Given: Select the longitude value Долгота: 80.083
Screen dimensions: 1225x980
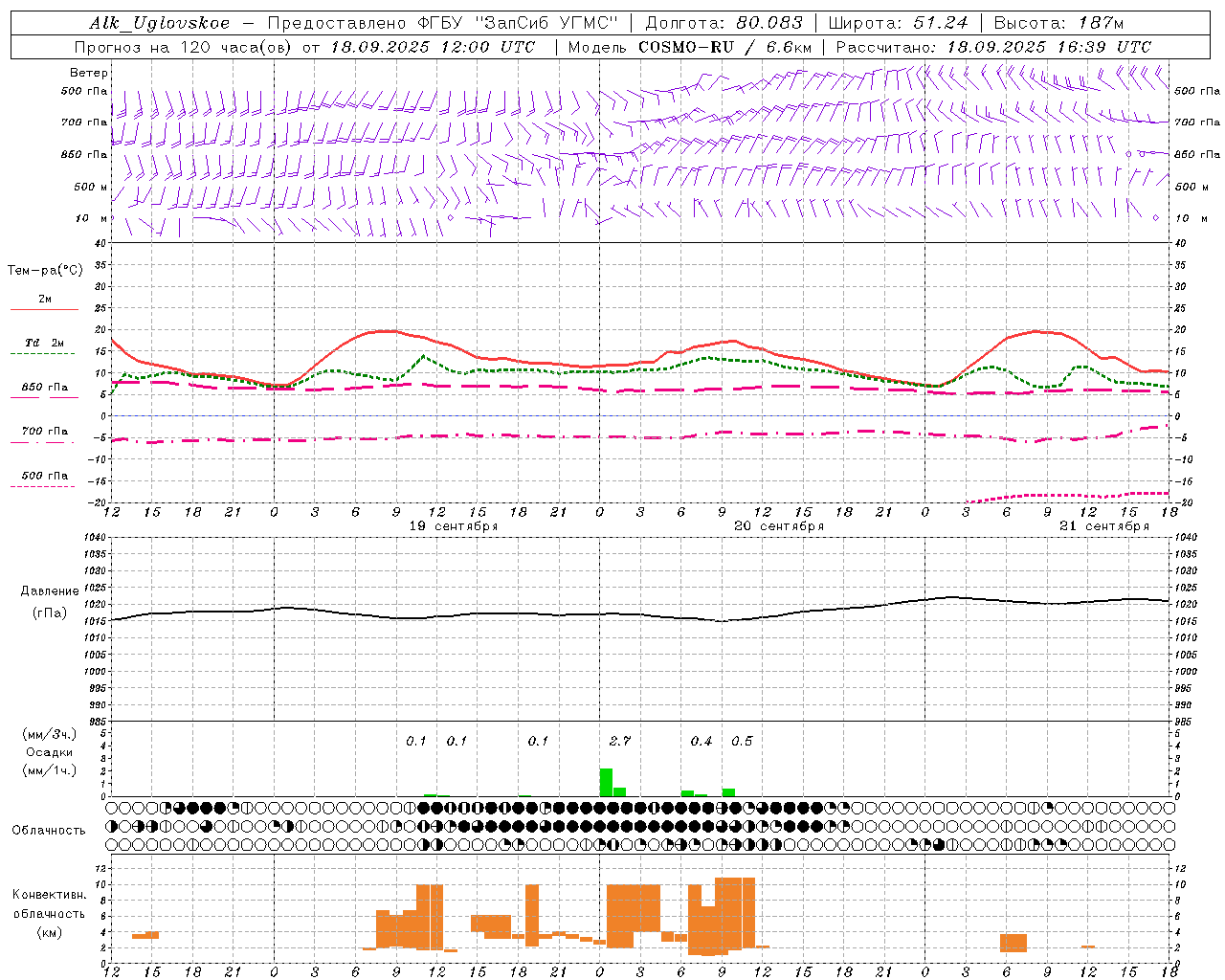Looking at the screenshot, I should pos(724,23).
